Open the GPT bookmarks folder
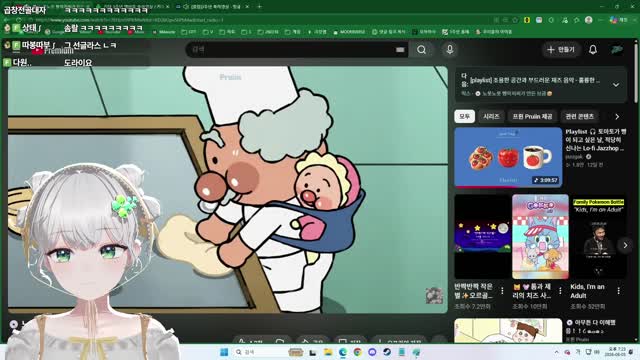Image resolution: width=640 pixels, height=360 pixels. [x=189, y=32]
